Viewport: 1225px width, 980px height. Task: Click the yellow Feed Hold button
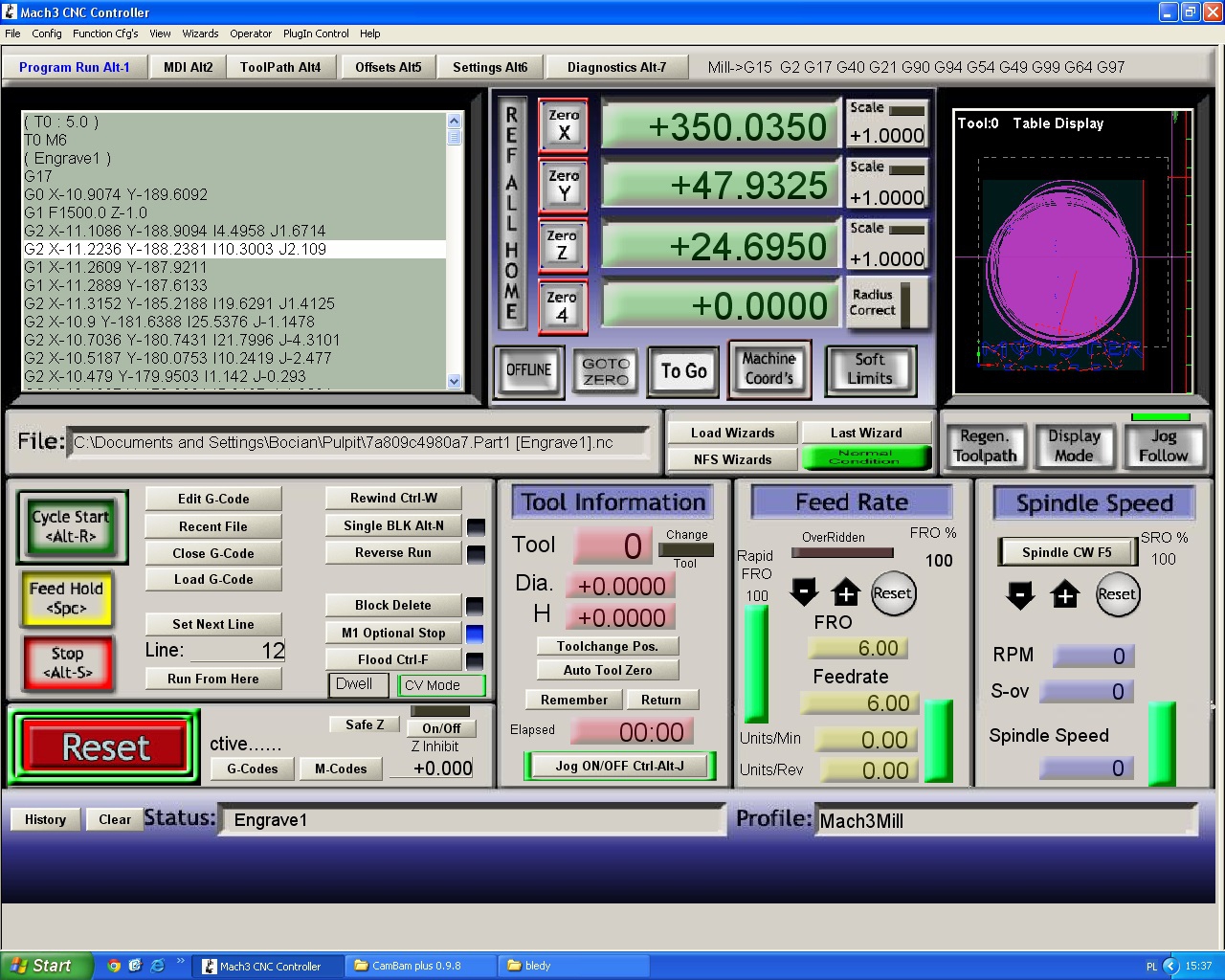click(66, 598)
